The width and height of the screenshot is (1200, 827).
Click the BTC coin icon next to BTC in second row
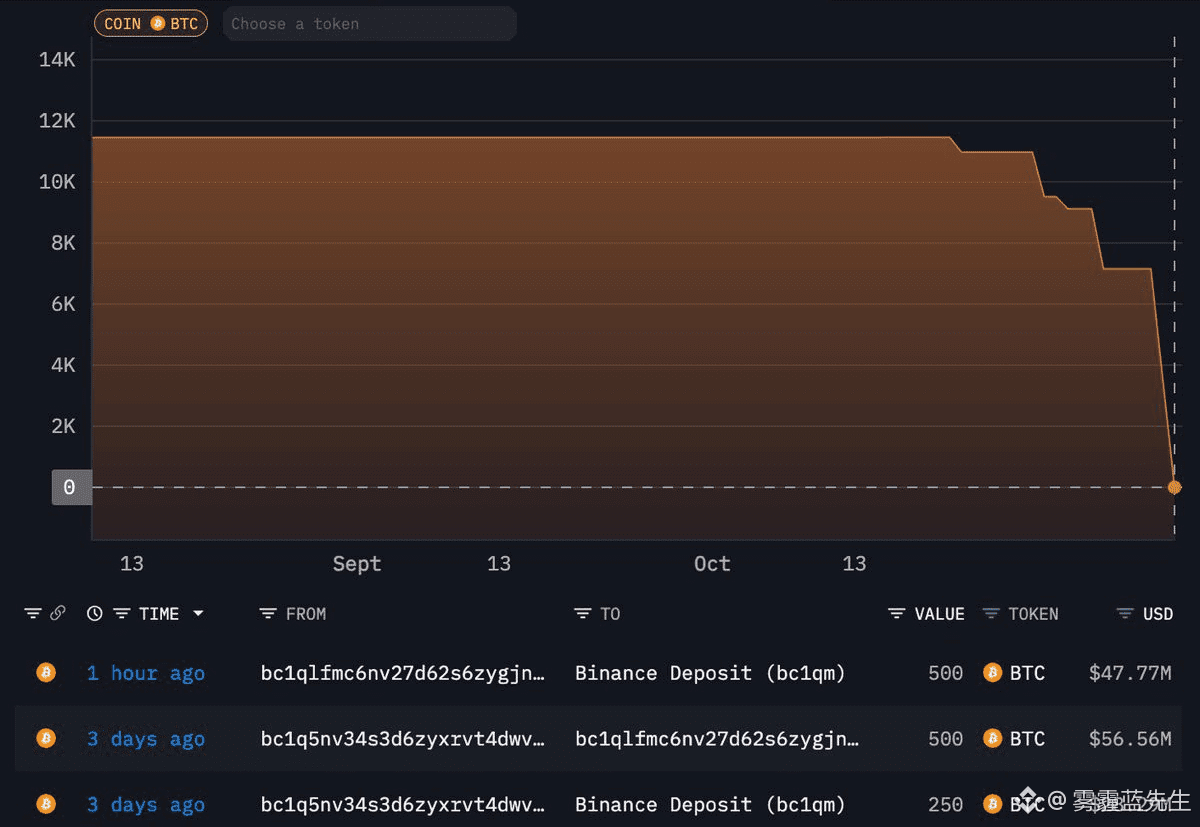[x=992, y=738]
